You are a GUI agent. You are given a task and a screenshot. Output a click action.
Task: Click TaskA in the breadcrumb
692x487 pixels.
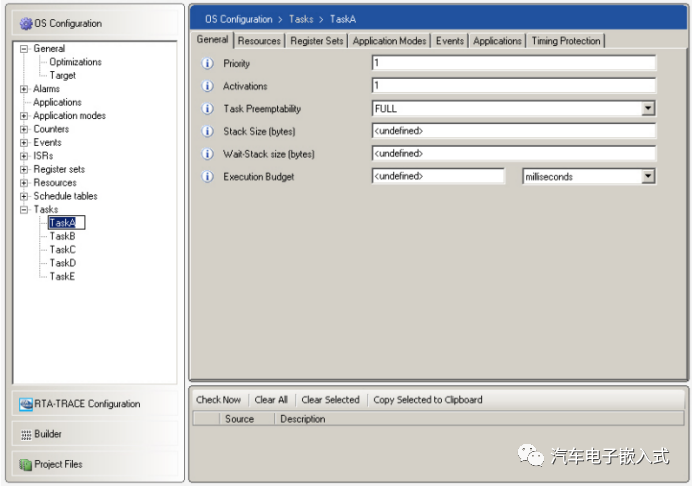343,19
